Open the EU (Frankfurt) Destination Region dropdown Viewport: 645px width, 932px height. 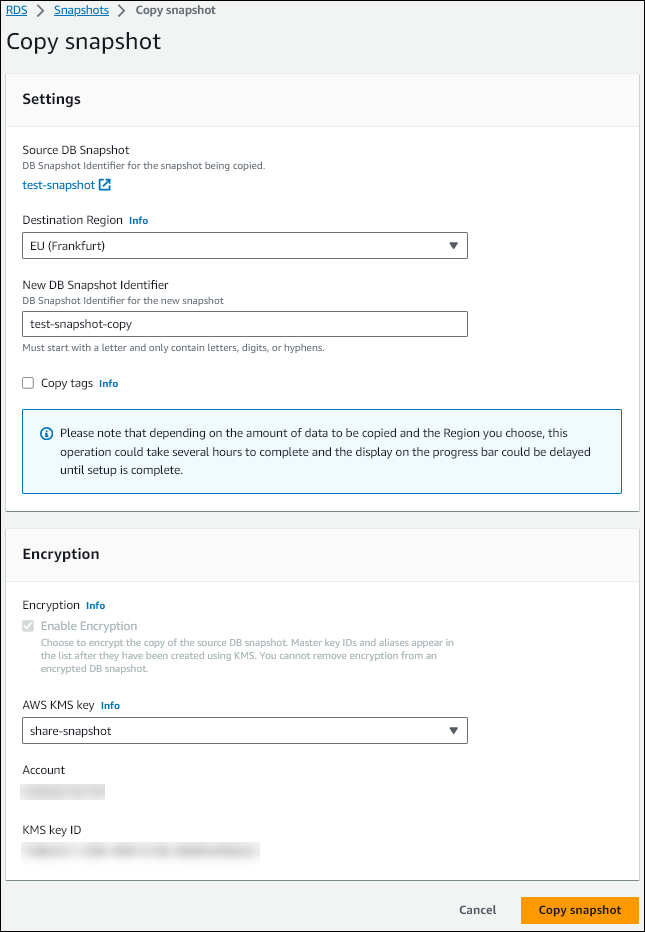point(245,245)
